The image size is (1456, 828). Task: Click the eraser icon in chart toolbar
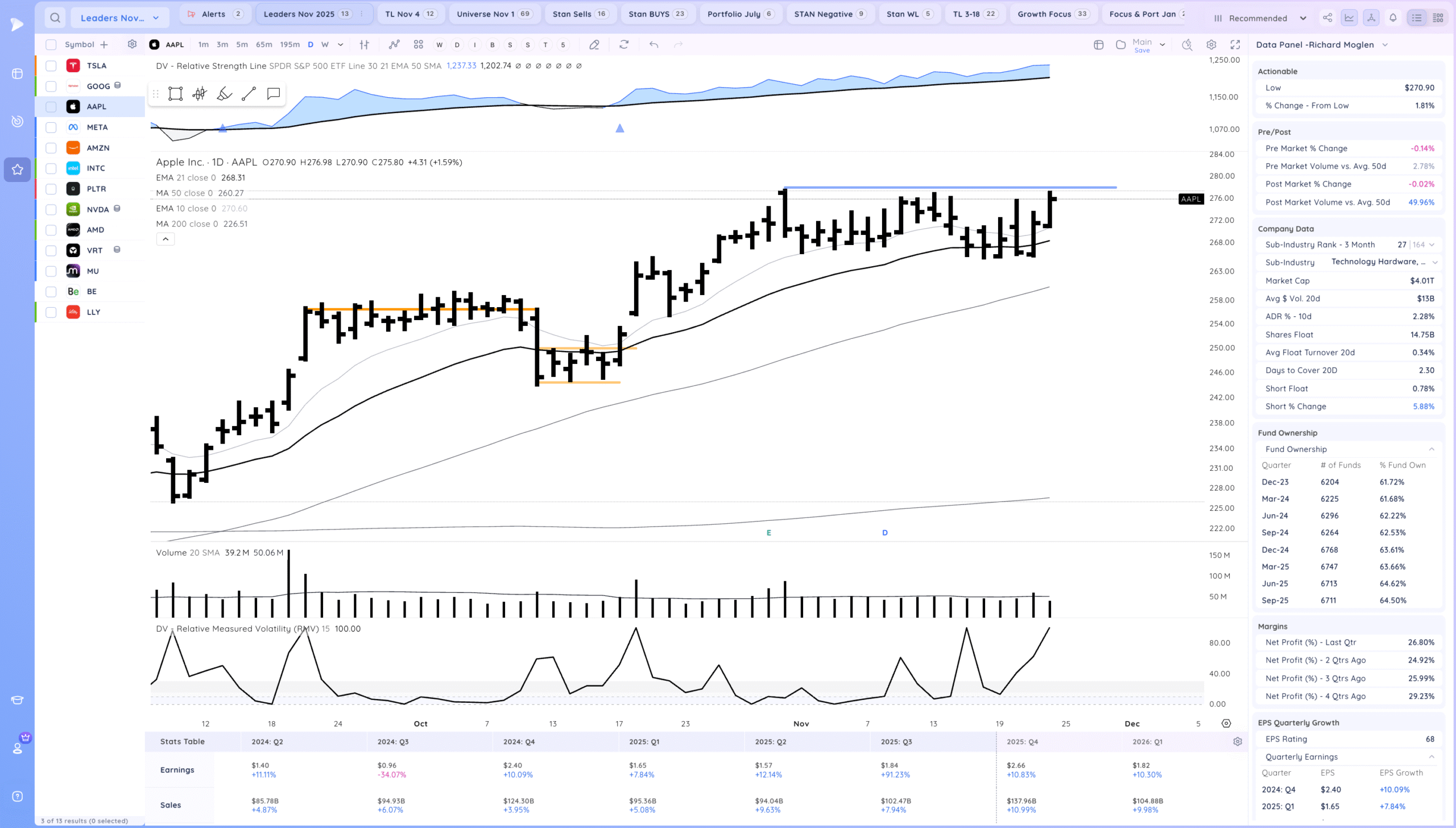coord(594,44)
